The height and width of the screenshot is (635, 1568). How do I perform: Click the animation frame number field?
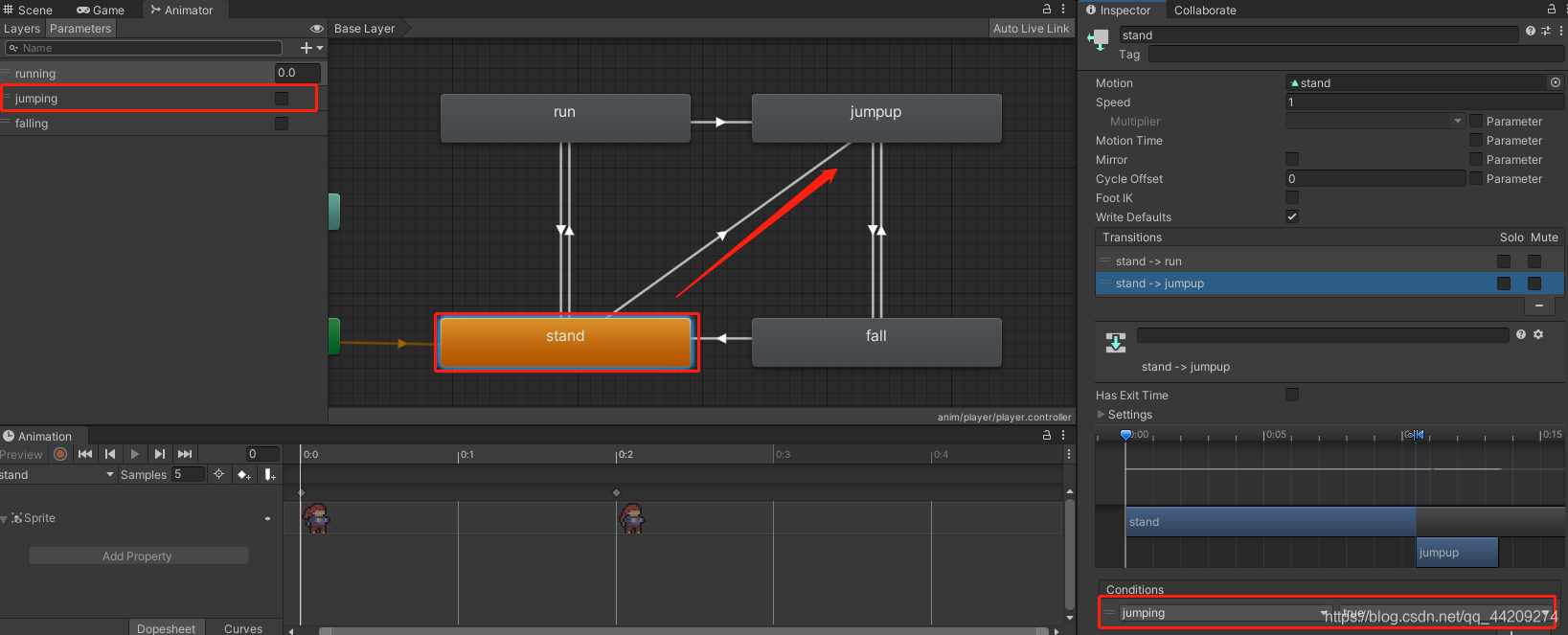click(x=262, y=454)
